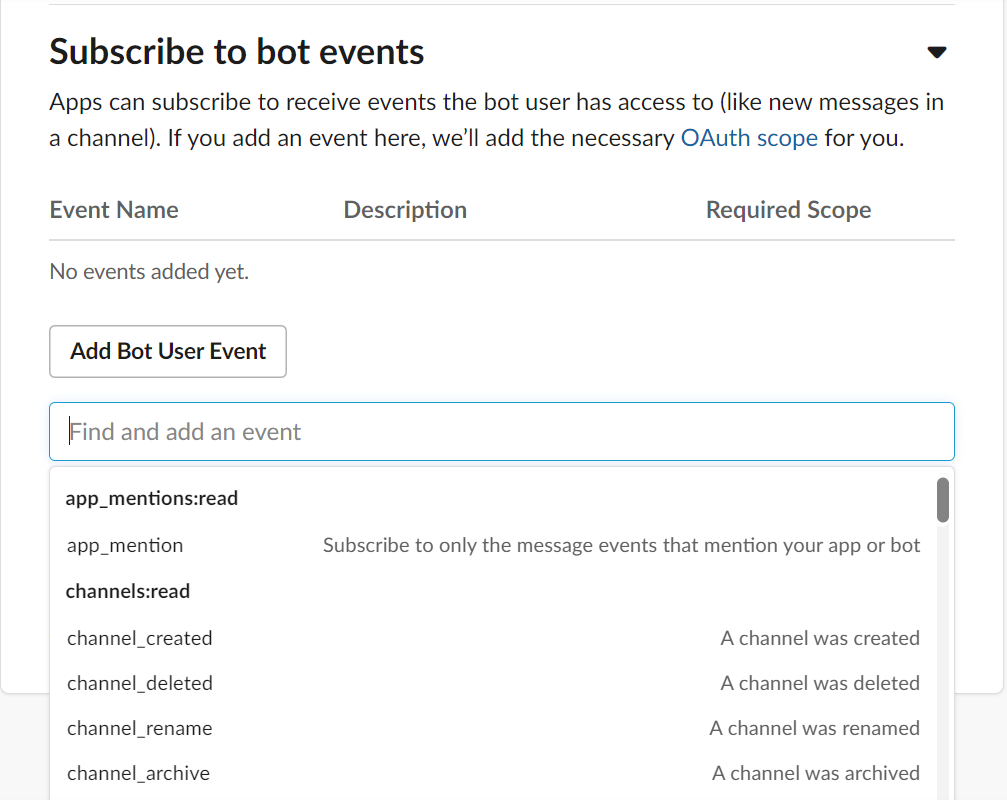Click the Subscribe to bot events heading
Screen dimensions: 1007x800
point(236,51)
